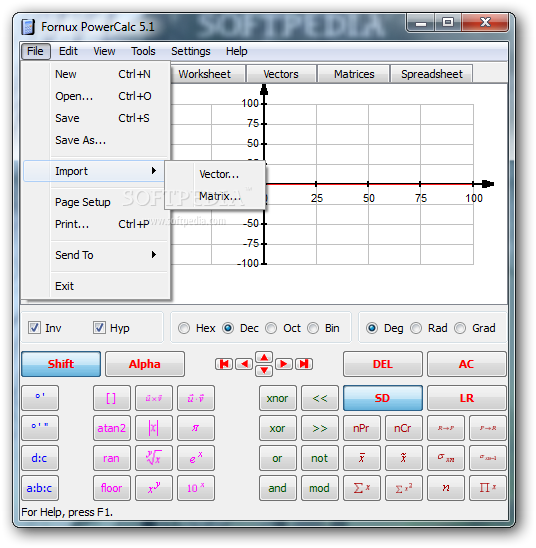Open the Tools menu
Screen dimensions: 536x548
(x=143, y=51)
